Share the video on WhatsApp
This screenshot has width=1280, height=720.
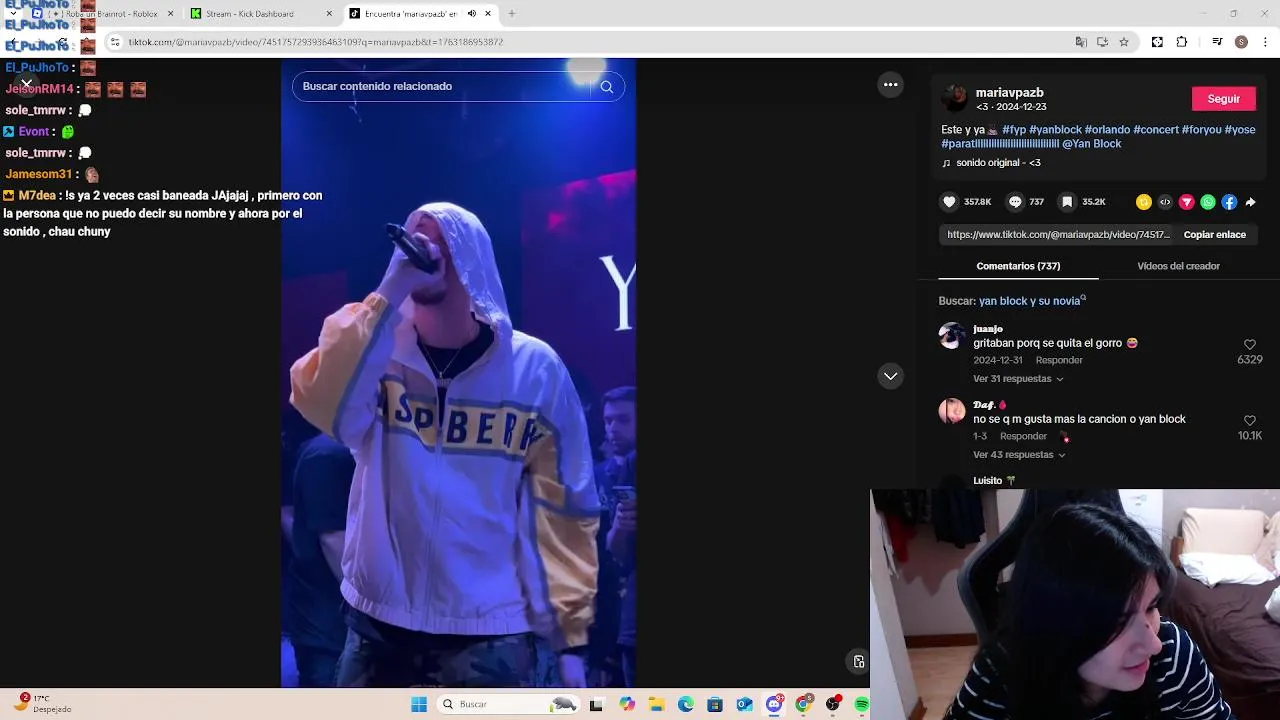point(1208,202)
